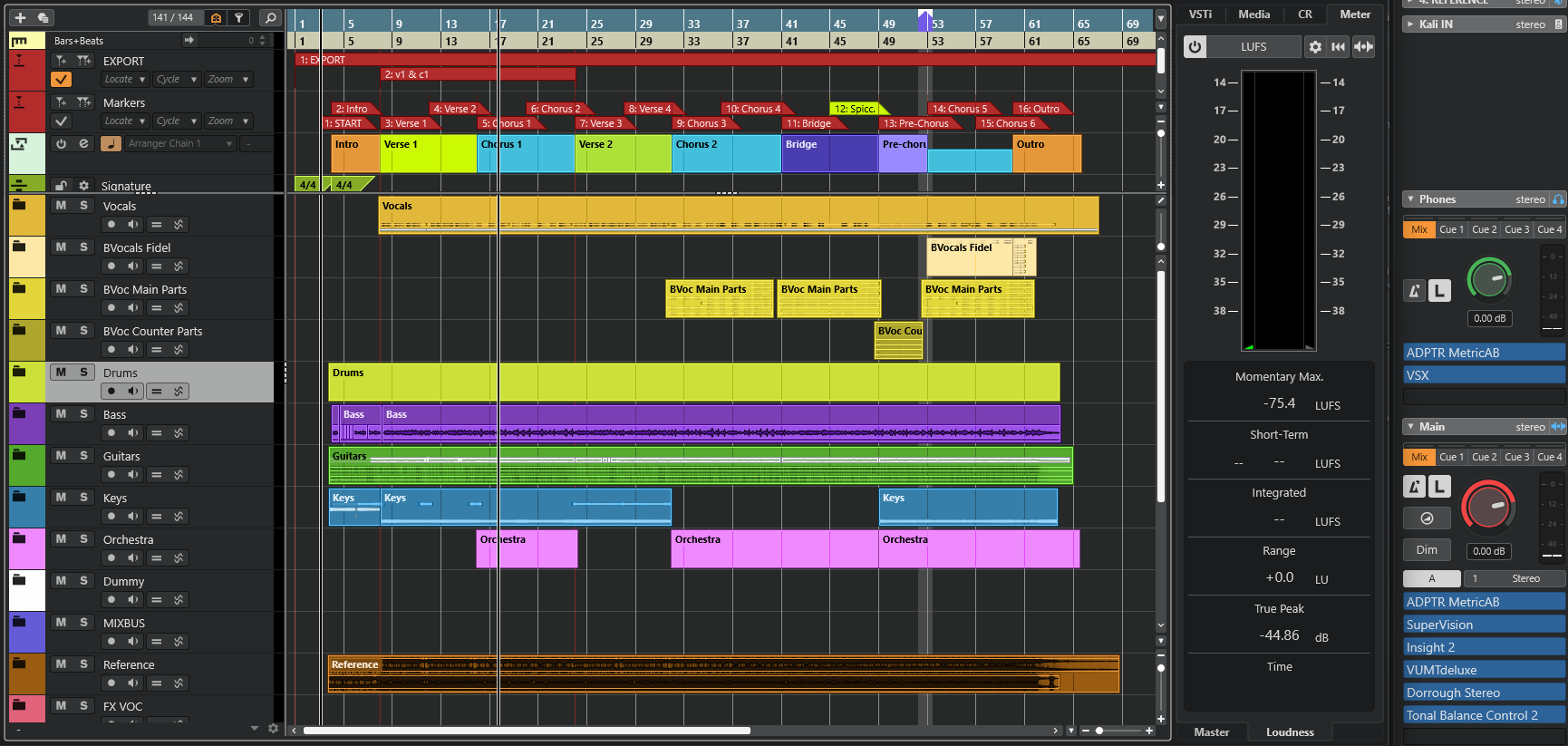Select the Chorus 2 arranger block
Image resolution: width=1568 pixels, height=746 pixels.
pos(726,154)
